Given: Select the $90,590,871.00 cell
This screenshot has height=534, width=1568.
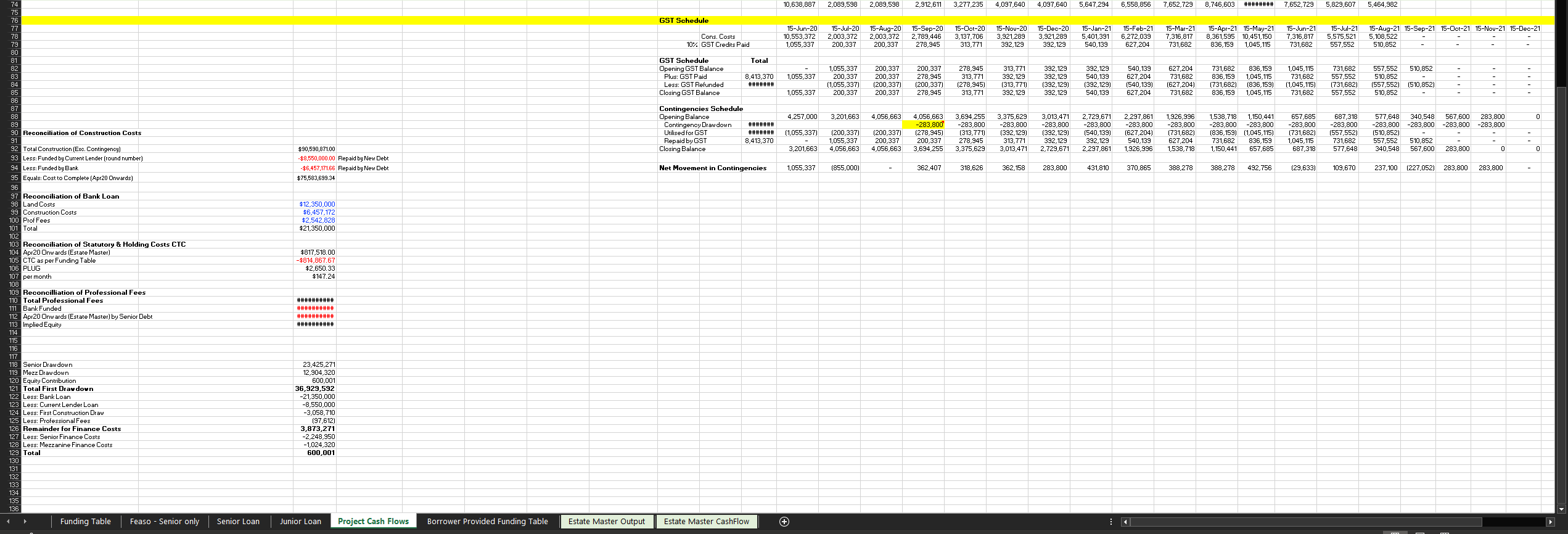Looking at the screenshot, I should click(316, 149).
